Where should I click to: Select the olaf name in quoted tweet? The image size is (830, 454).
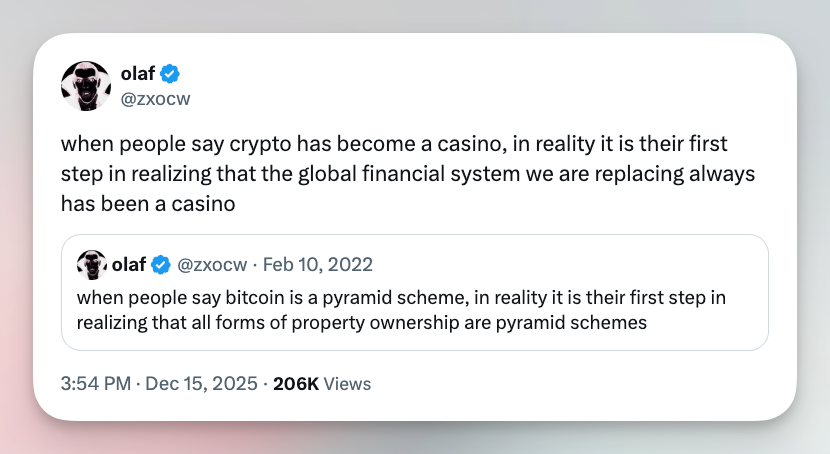[x=129, y=265]
